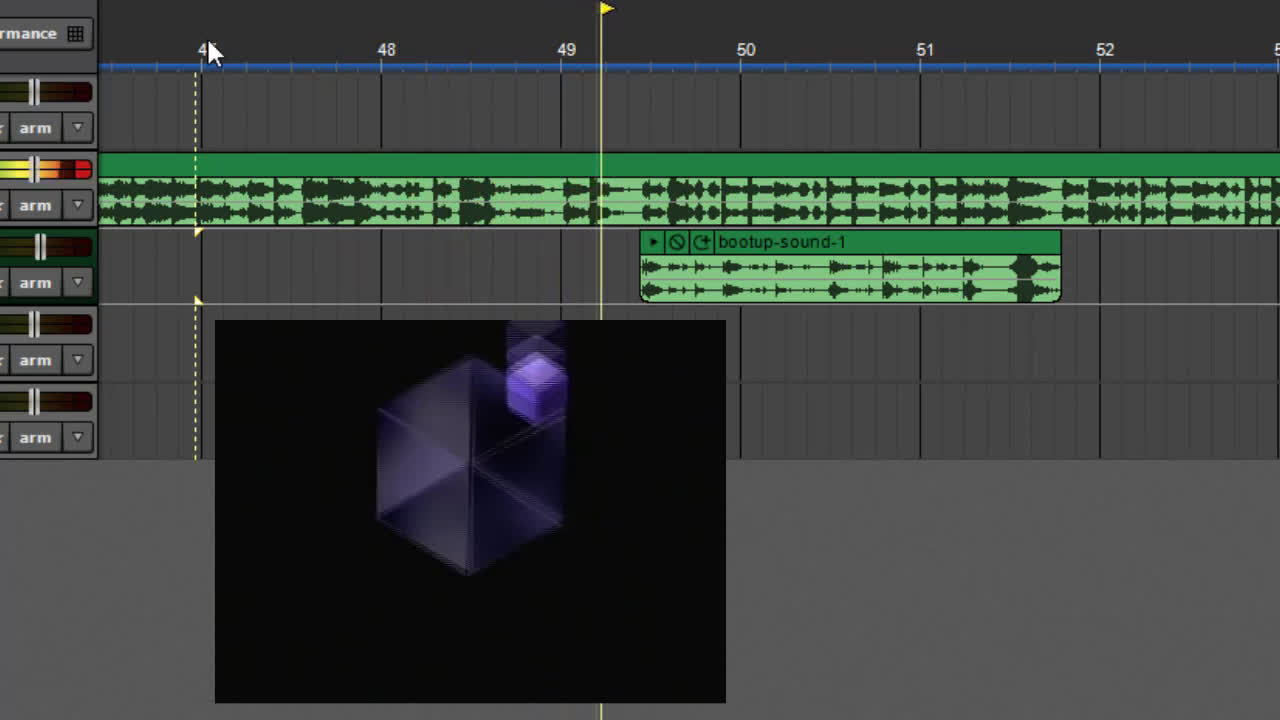Screen dimensions: 1280x720
Task: Toggle the loop icon on bootup-sound-1 clip
Action: (x=701, y=242)
